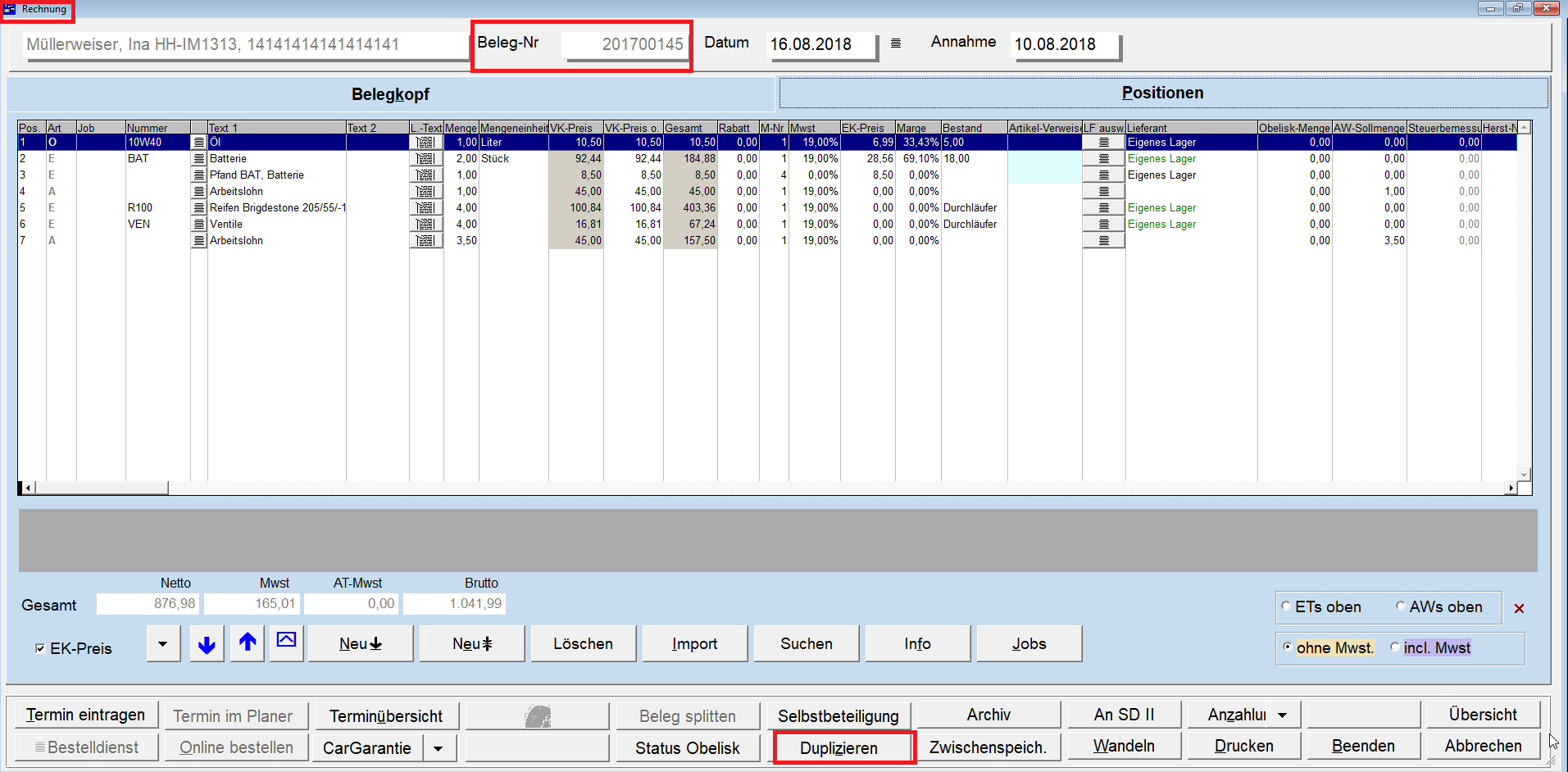Click Status Obelisk button
Viewport: 1568px width, 772px height.
(x=688, y=748)
